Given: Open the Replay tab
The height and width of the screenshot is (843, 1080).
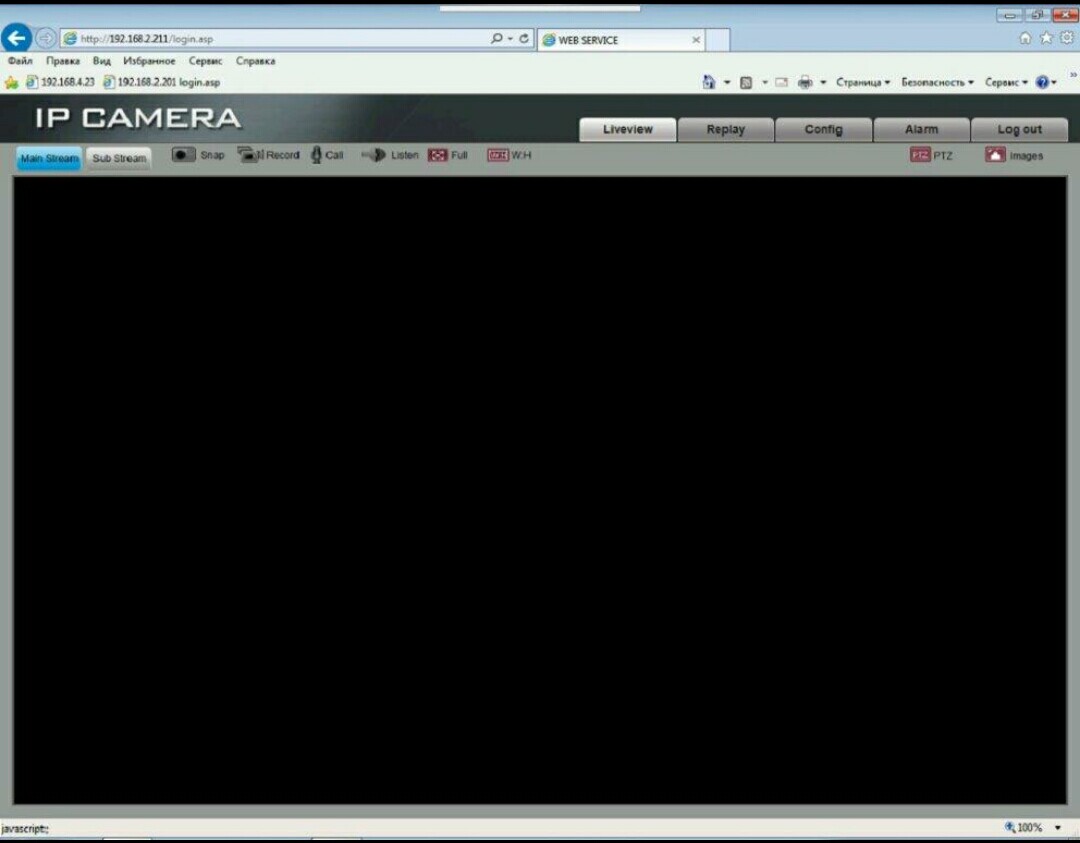Looking at the screenshot, I should [725, 129].
